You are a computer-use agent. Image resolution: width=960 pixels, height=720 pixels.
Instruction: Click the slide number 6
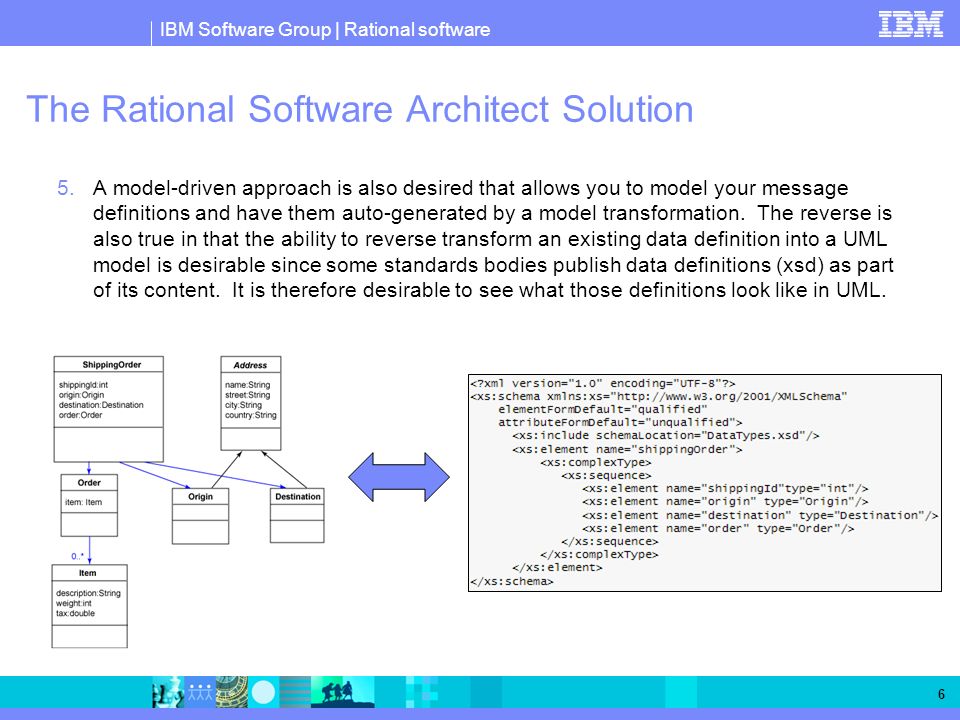tap(941, 694)
